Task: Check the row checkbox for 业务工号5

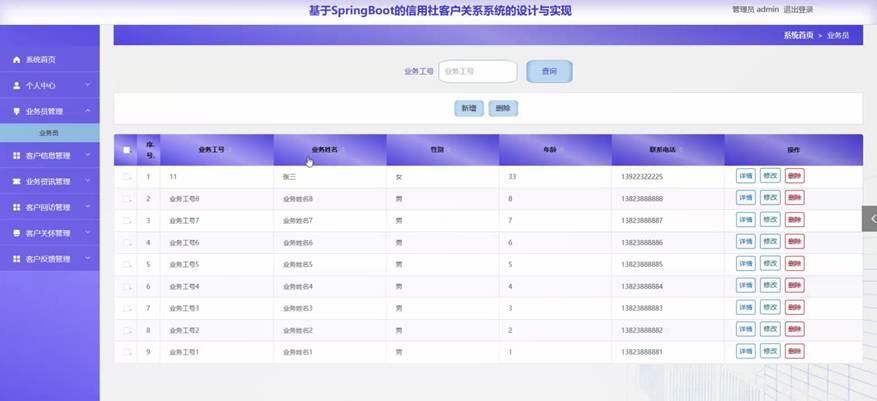Action: pos(126,265)
